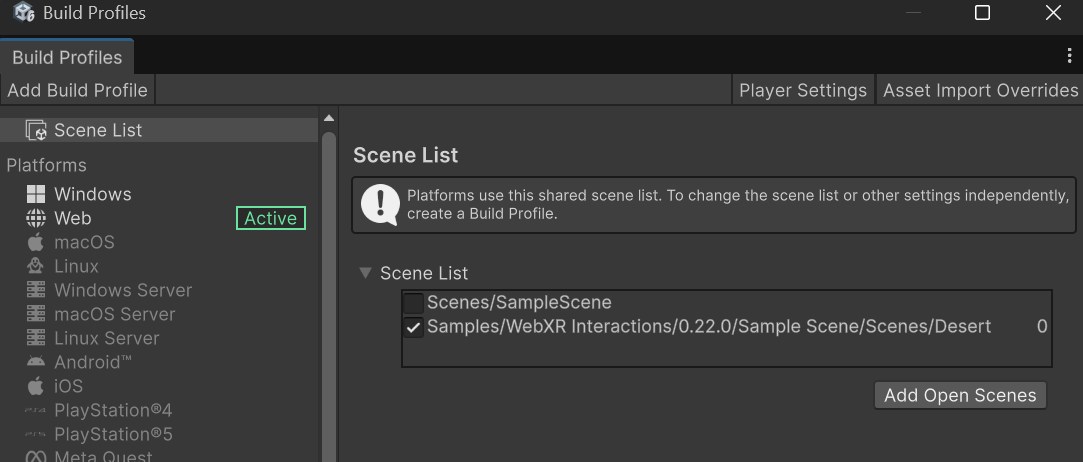Screen dimensions: 1083x462
Task: Enable the Scenes/SampleScene checkbox
Action: pyautogui.click(x=413, y=302)
